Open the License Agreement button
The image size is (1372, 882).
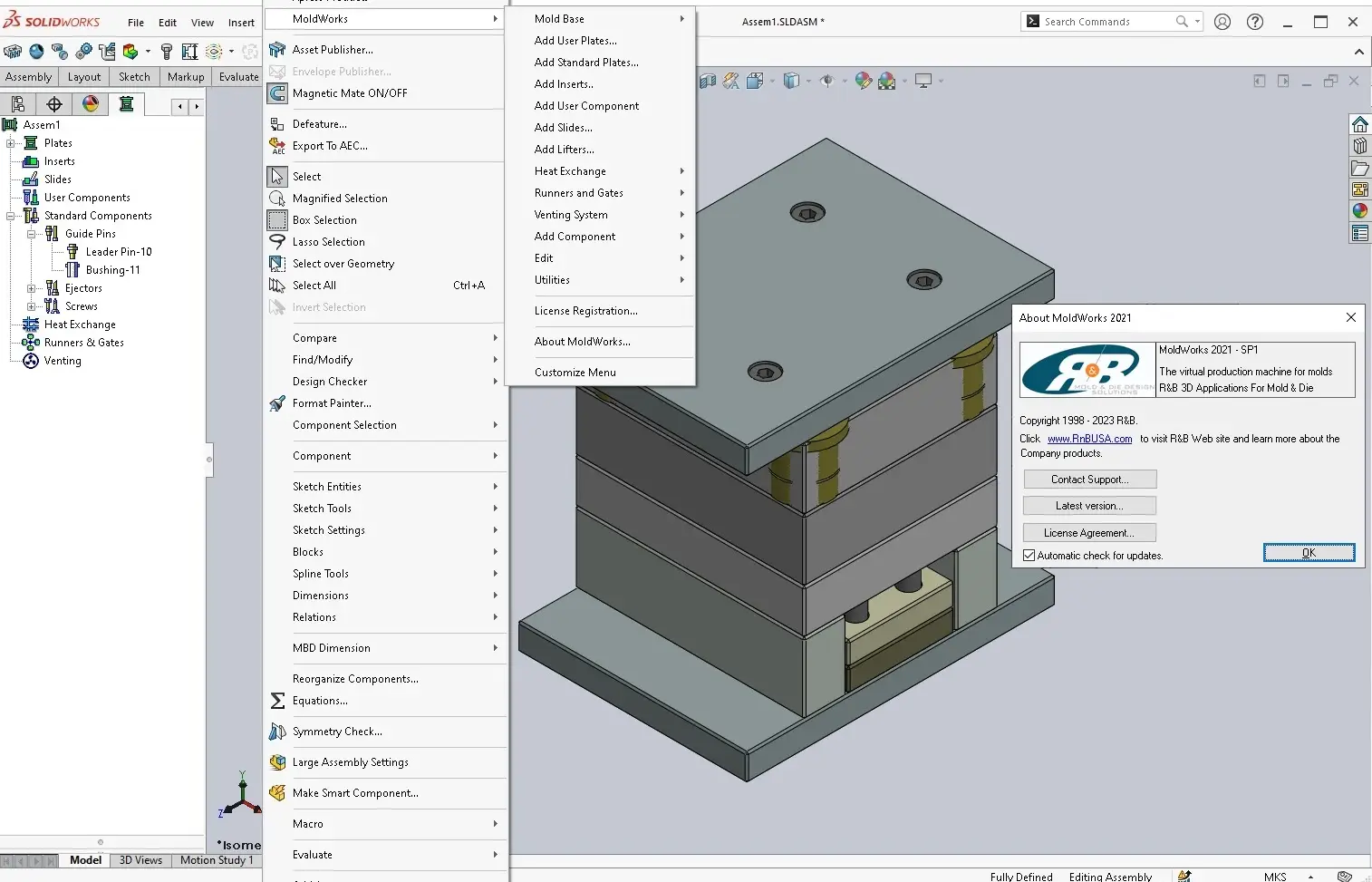click(x=1089, y=533)
